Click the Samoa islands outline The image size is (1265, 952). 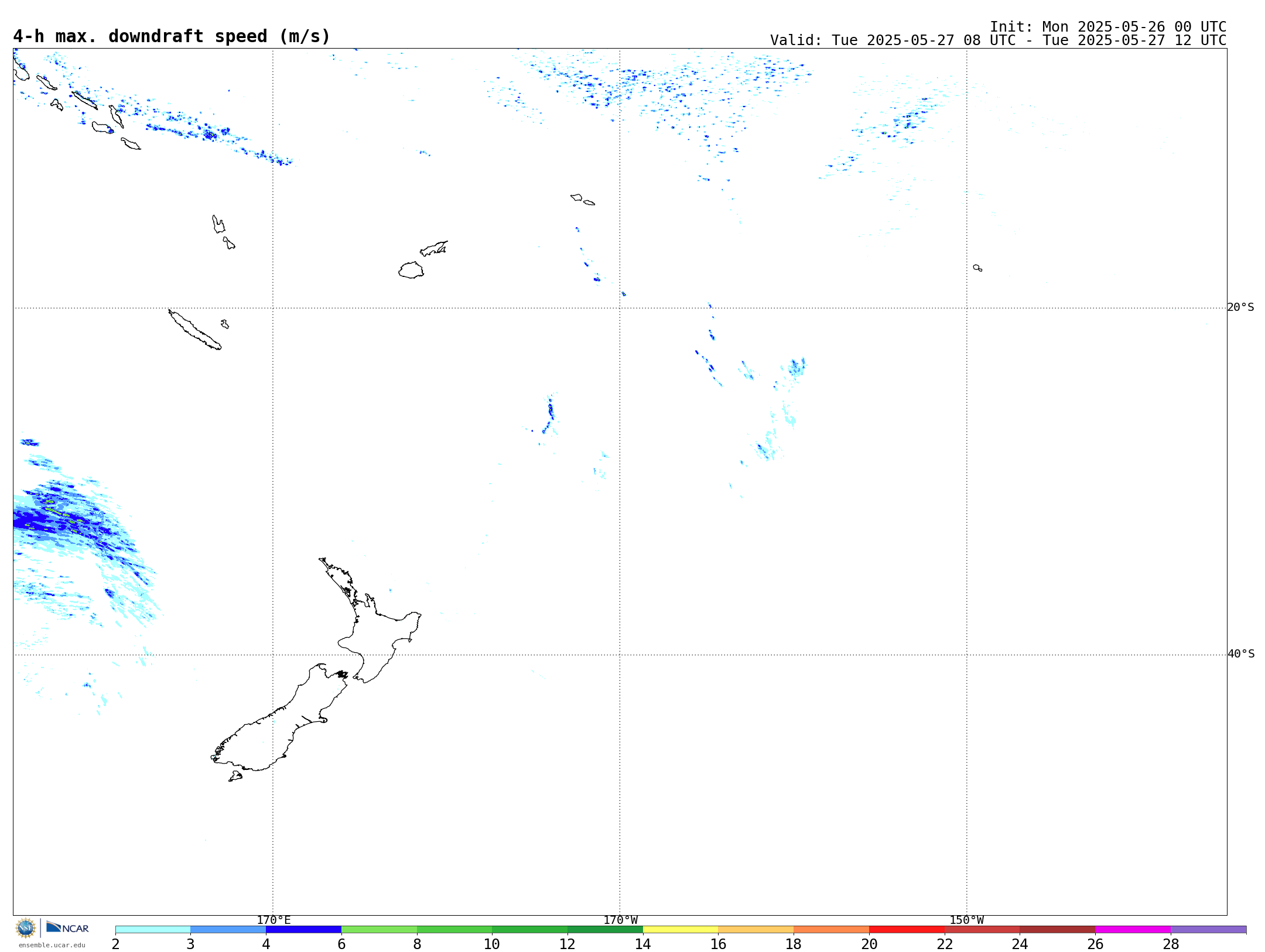point(583,199)
